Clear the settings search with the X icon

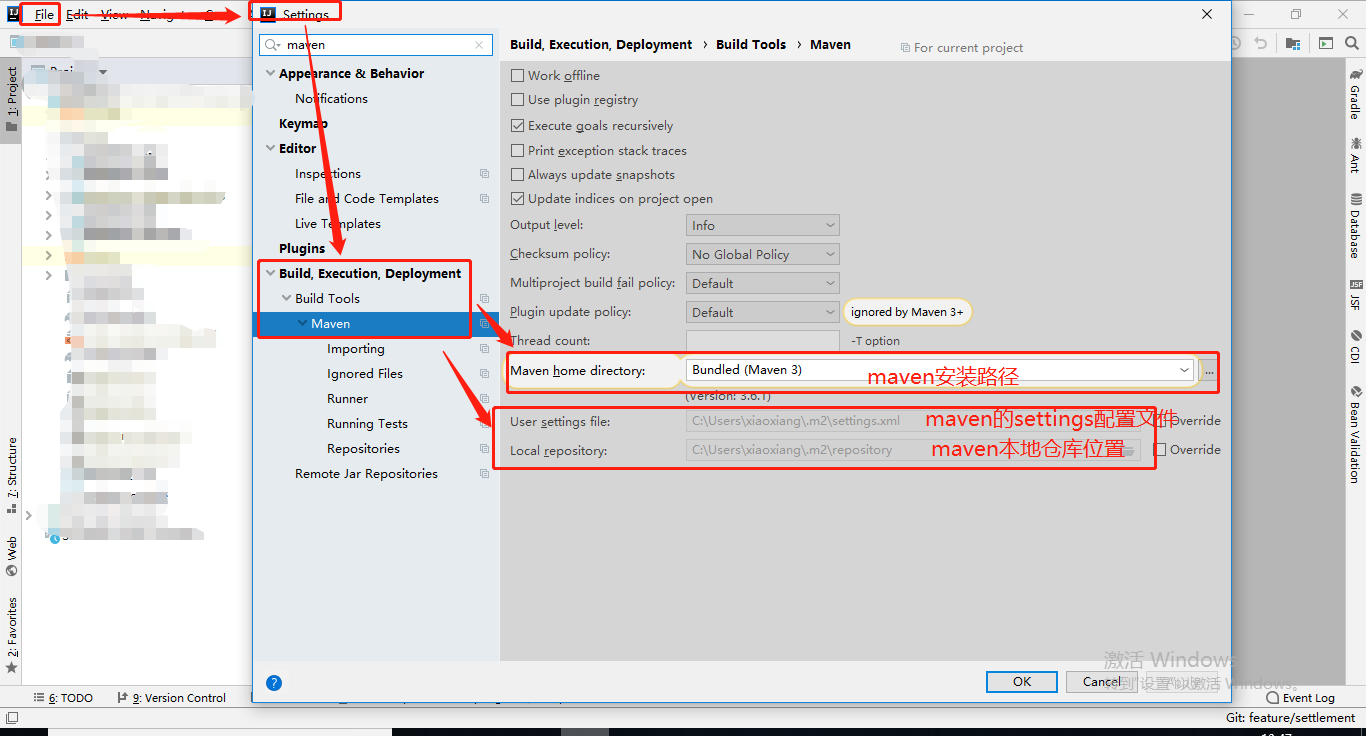tap(481, 45)
